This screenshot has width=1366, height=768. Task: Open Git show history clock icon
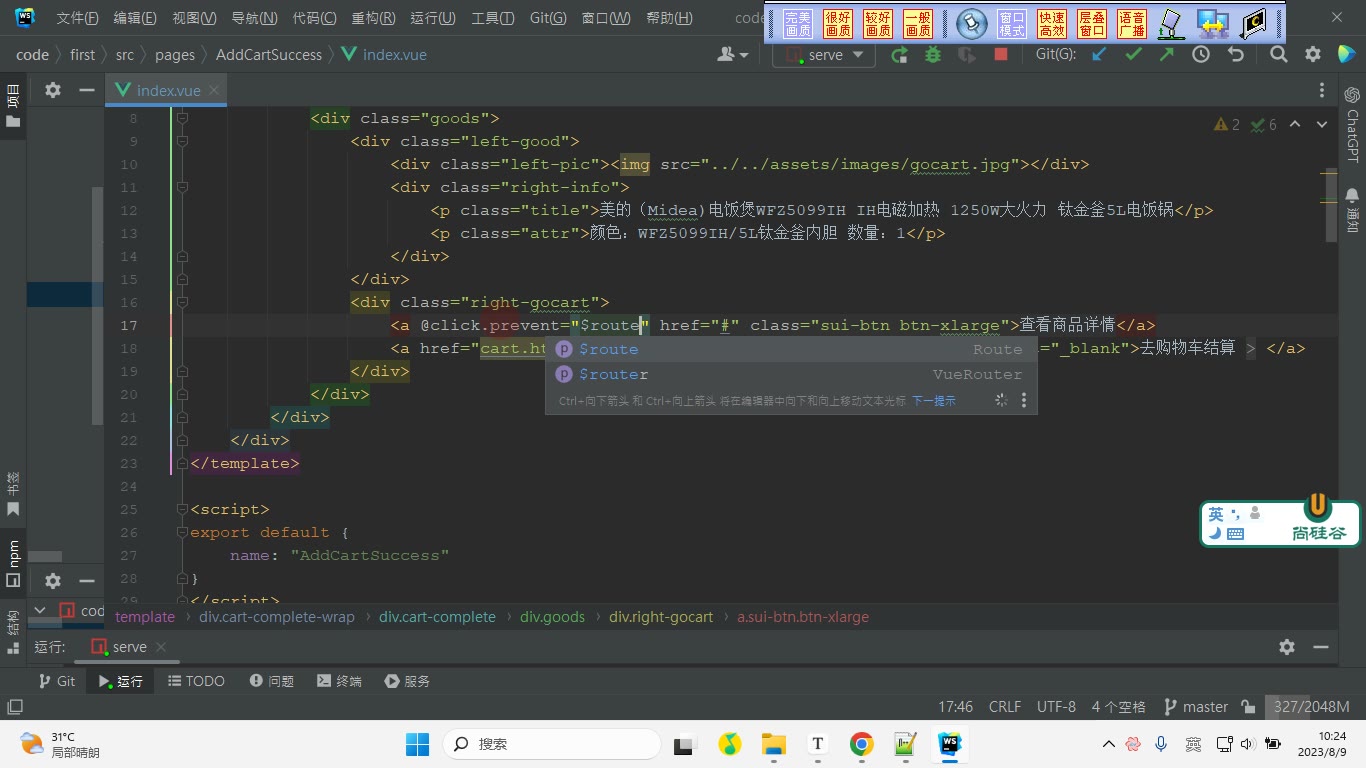[x=1201, y=55]
